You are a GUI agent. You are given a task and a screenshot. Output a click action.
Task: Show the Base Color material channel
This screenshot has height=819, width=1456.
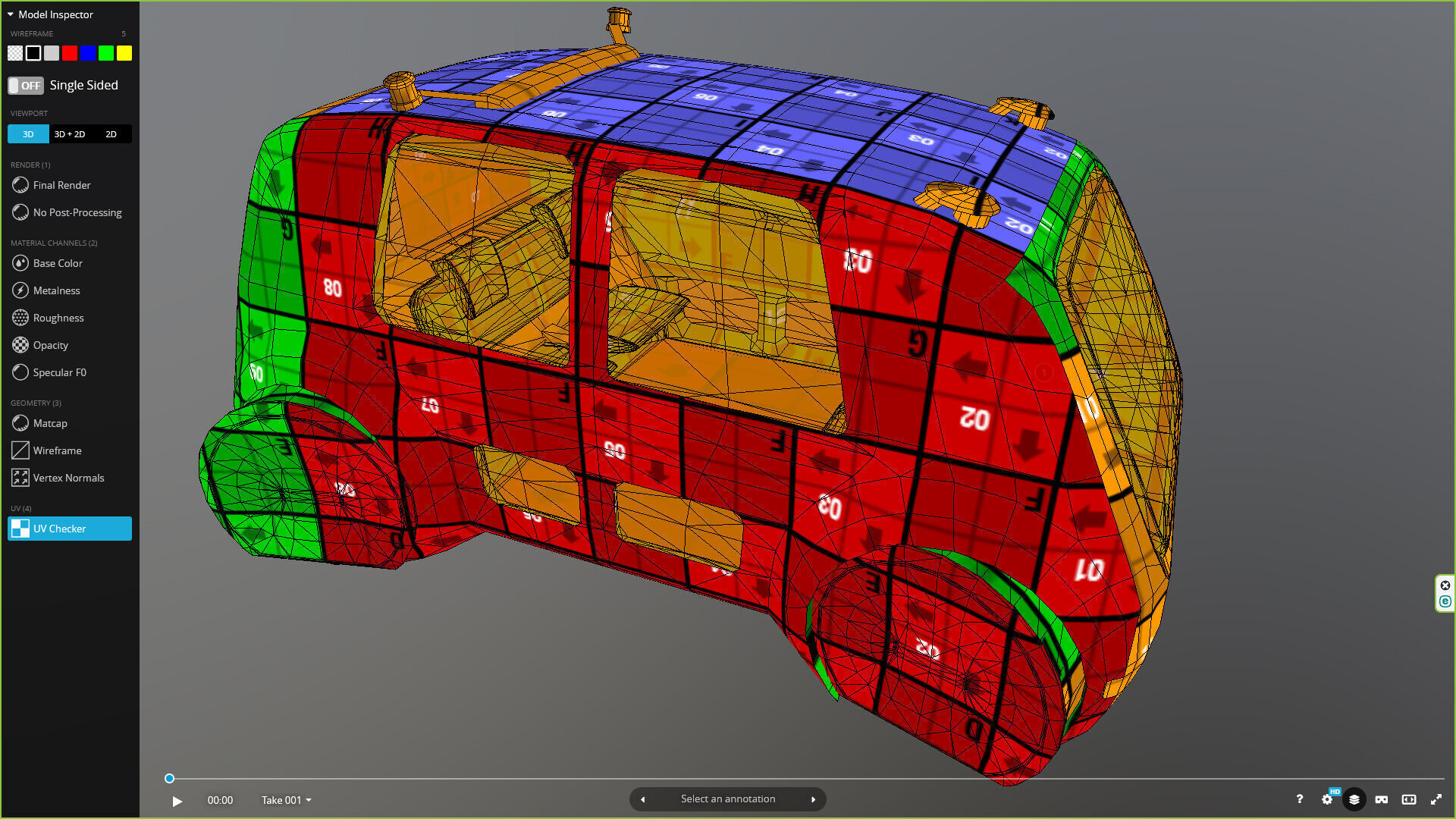tap(58, 263)
